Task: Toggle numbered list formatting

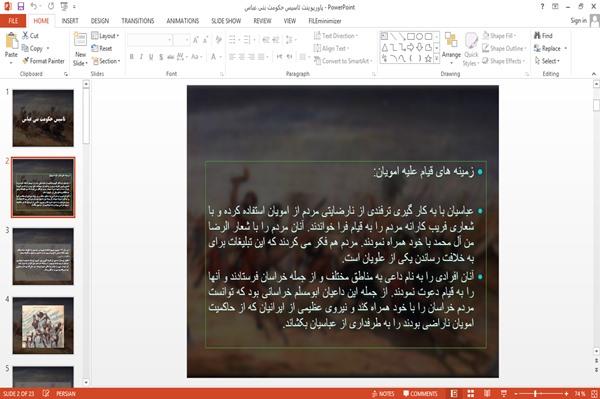Action: tap(248, 39)
